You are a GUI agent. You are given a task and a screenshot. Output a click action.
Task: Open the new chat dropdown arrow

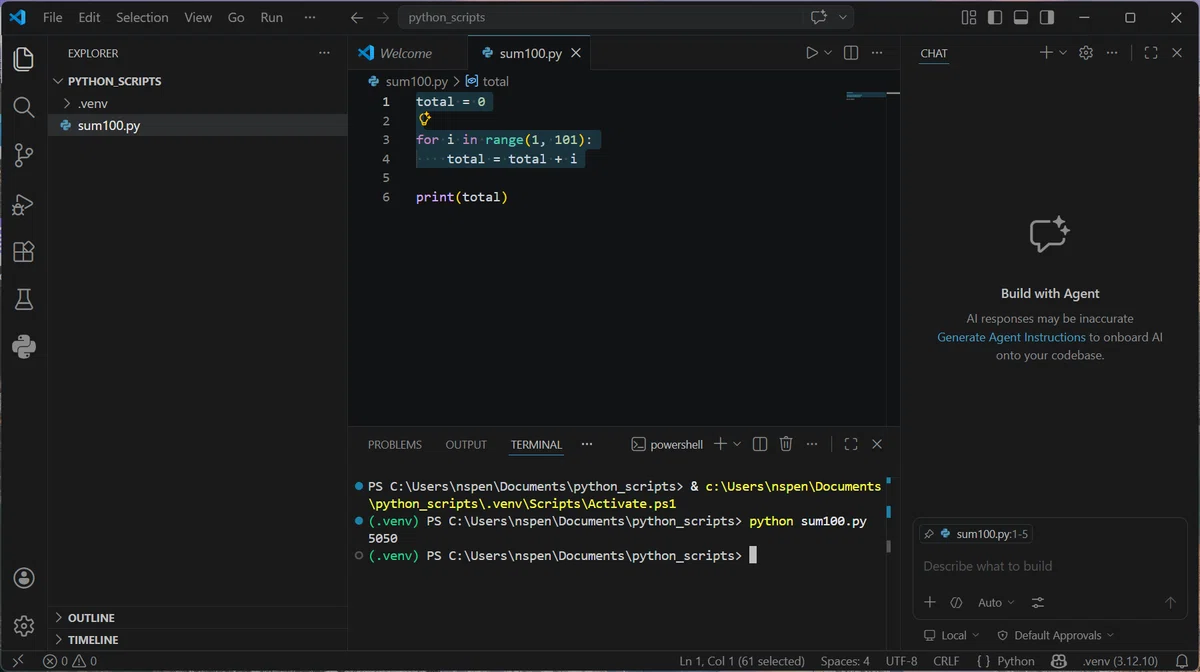coord(1063,53)
